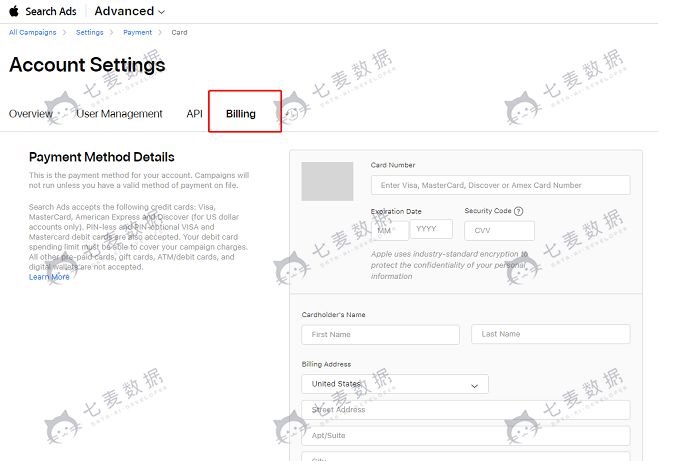
Task: Focus the Card Number field
Action: click(500, 185)
